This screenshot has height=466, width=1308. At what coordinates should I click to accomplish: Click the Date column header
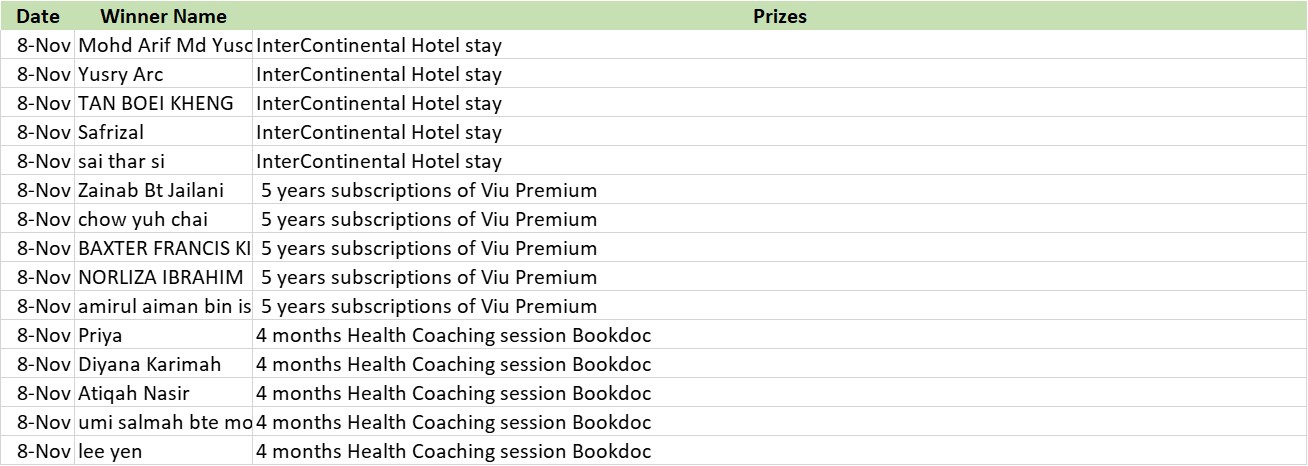pos(38,16)
